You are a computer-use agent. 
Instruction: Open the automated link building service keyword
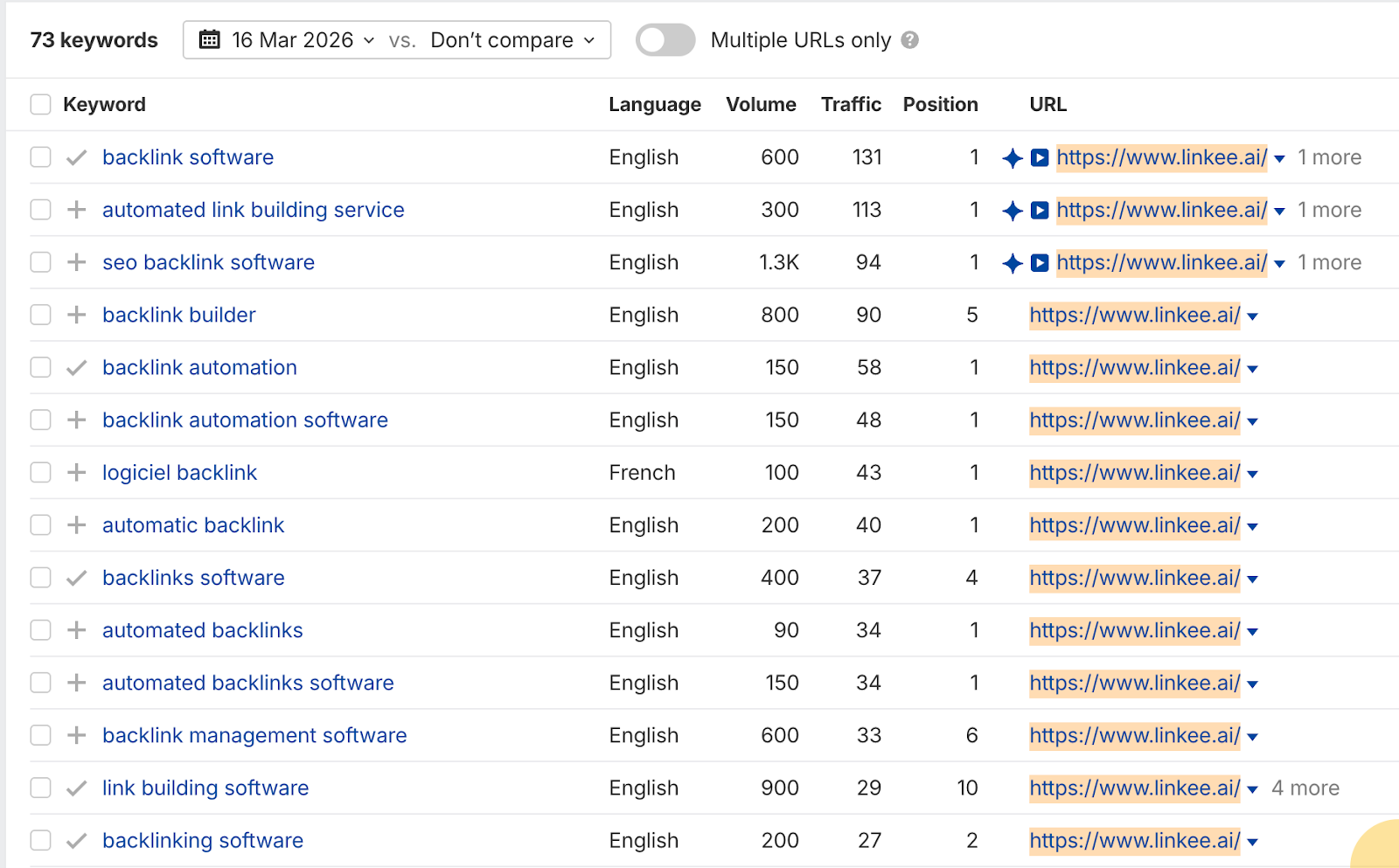[254, 210]
